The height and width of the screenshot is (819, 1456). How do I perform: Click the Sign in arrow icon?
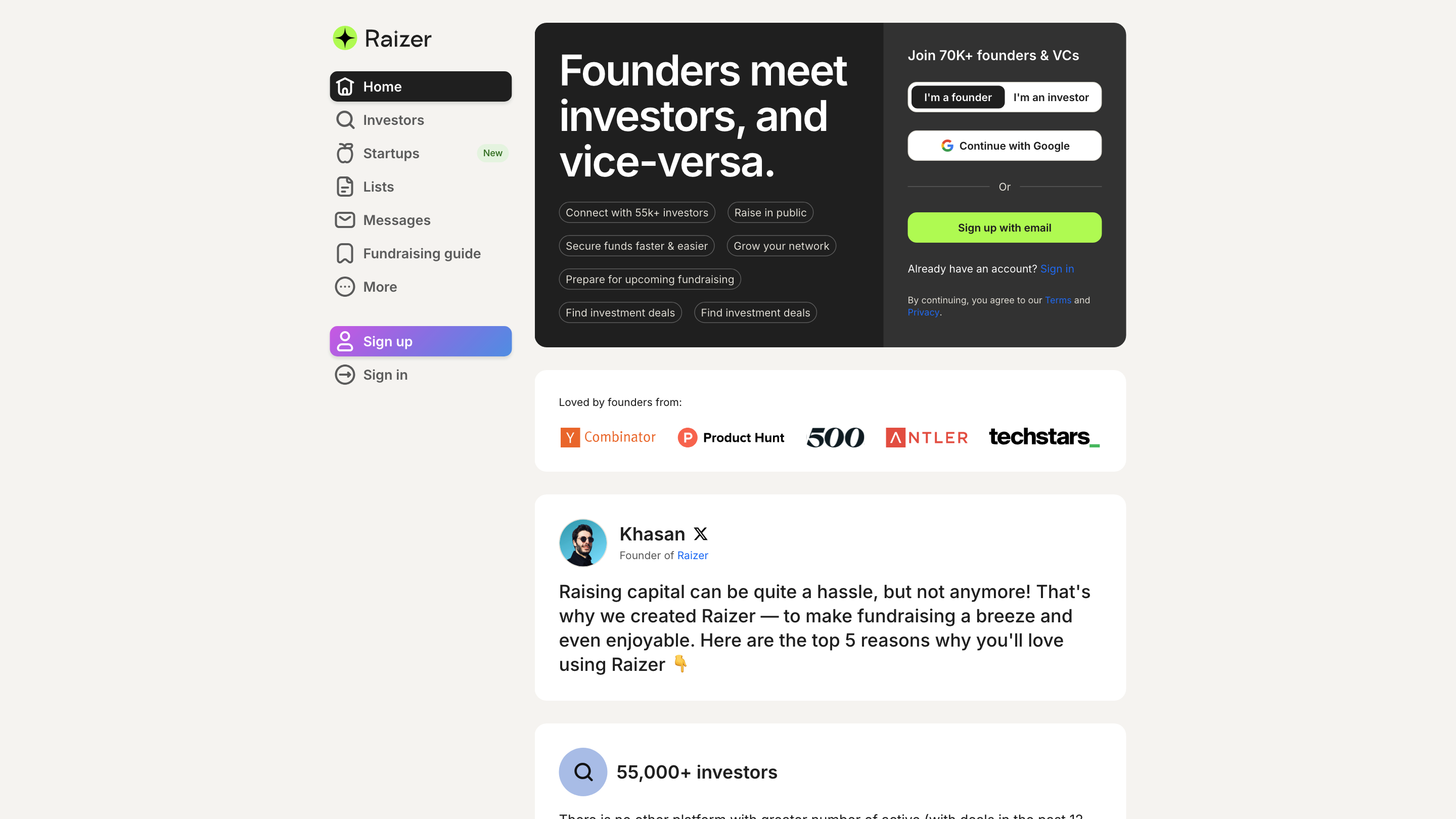point(345,374)
